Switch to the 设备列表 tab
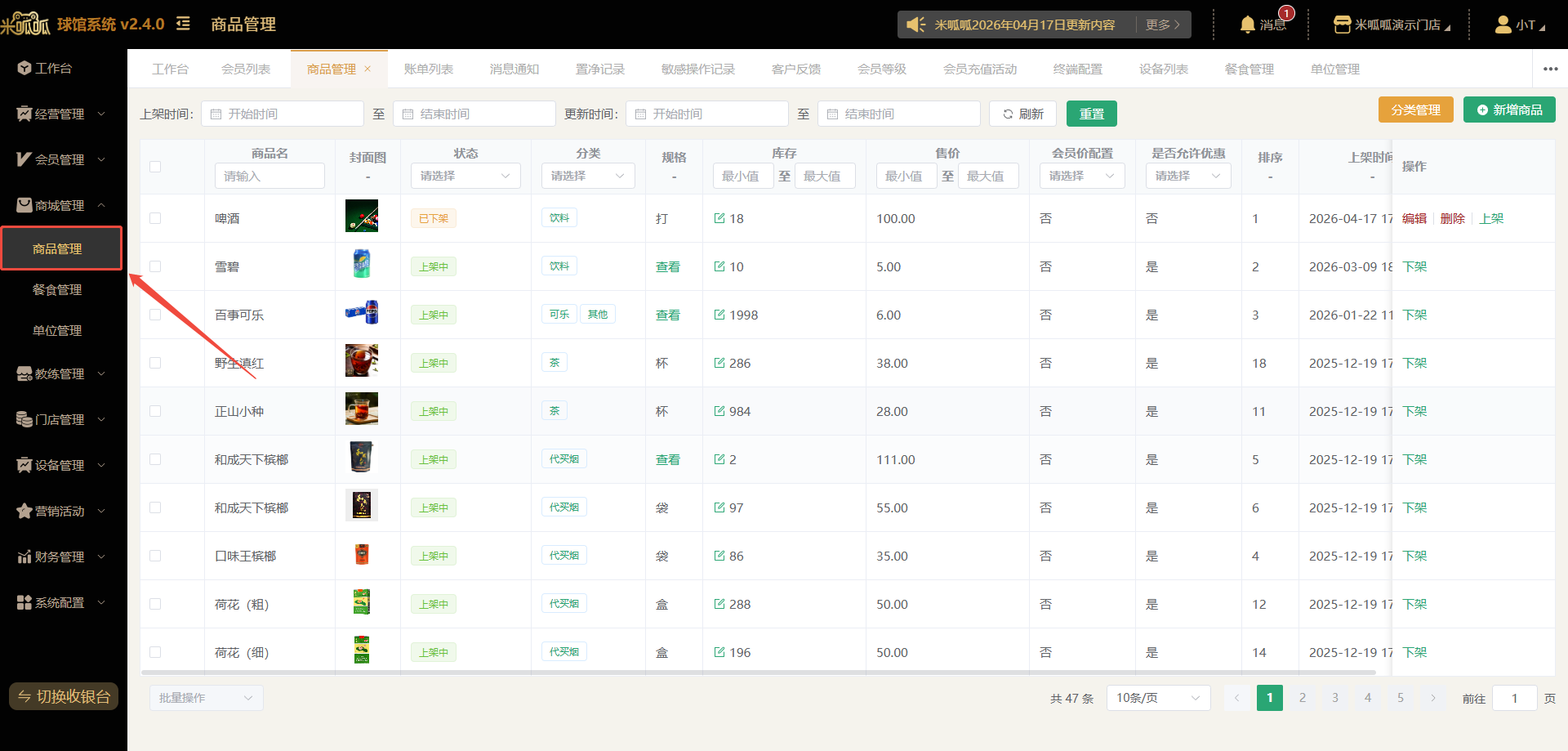1568x751 pixels. [1164, 69]
